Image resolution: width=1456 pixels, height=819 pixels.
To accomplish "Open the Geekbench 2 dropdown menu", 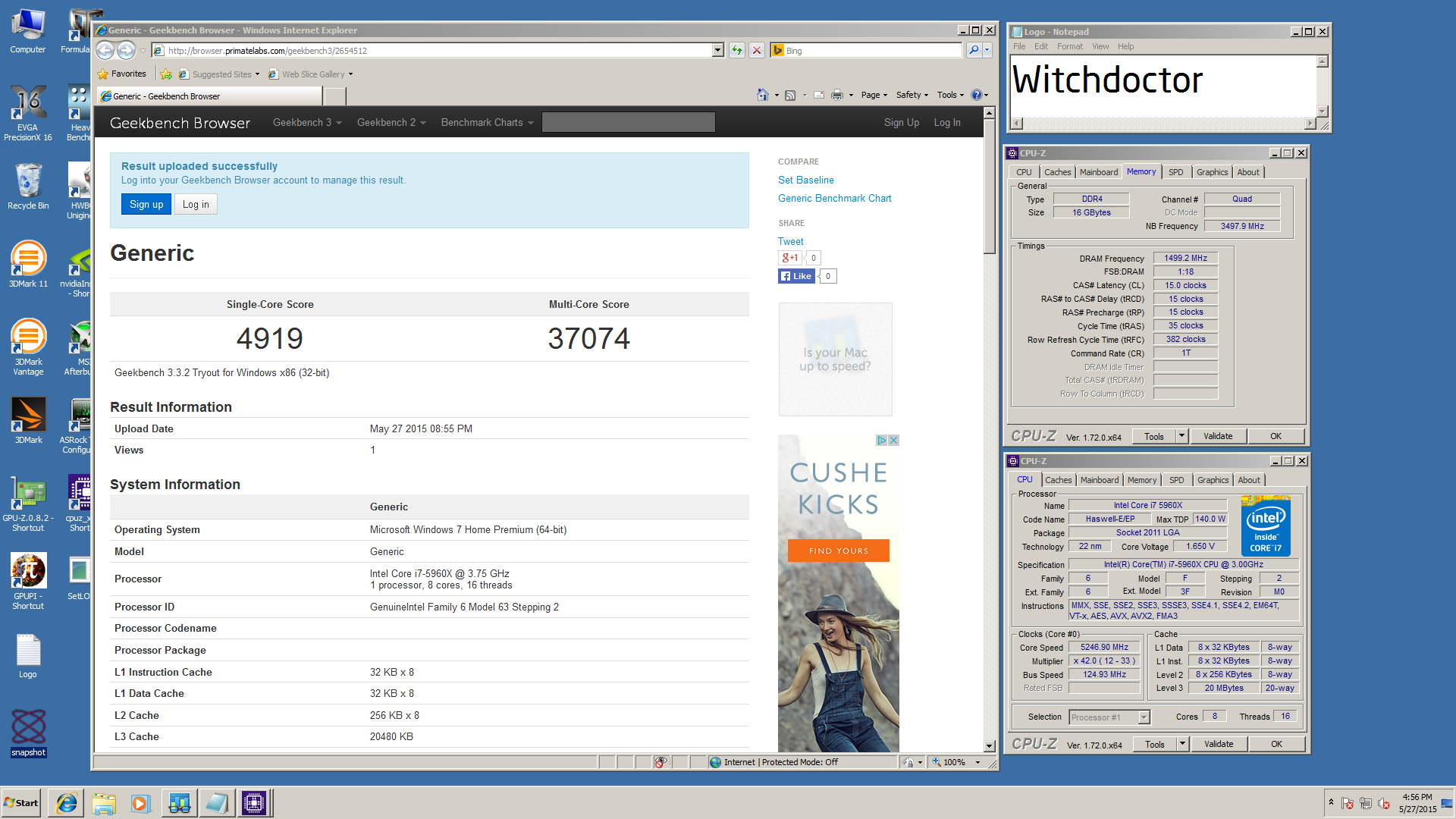I will pyautogui.click(x=391, y=122).
